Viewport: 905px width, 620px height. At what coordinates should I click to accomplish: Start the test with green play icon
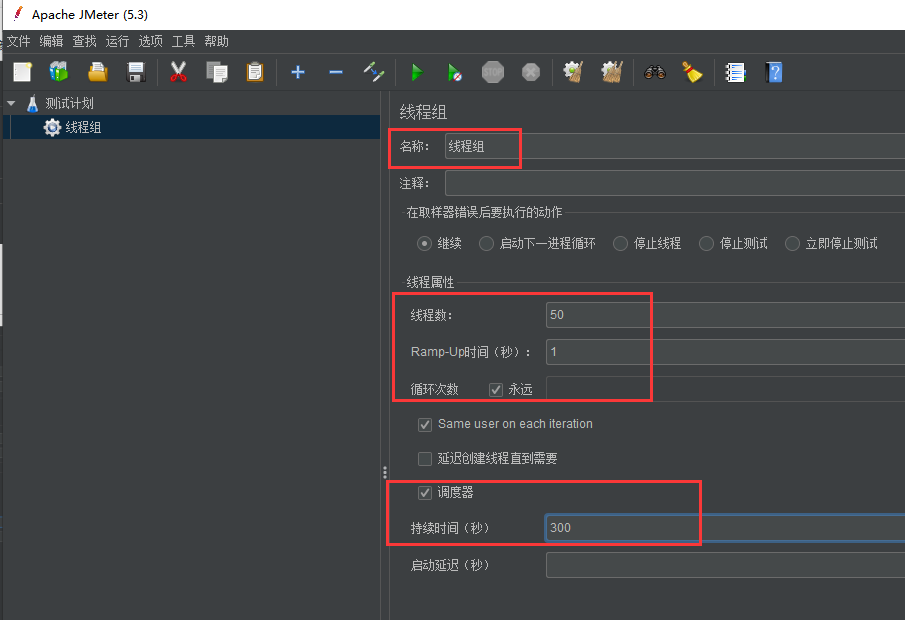tap(417, 72)
